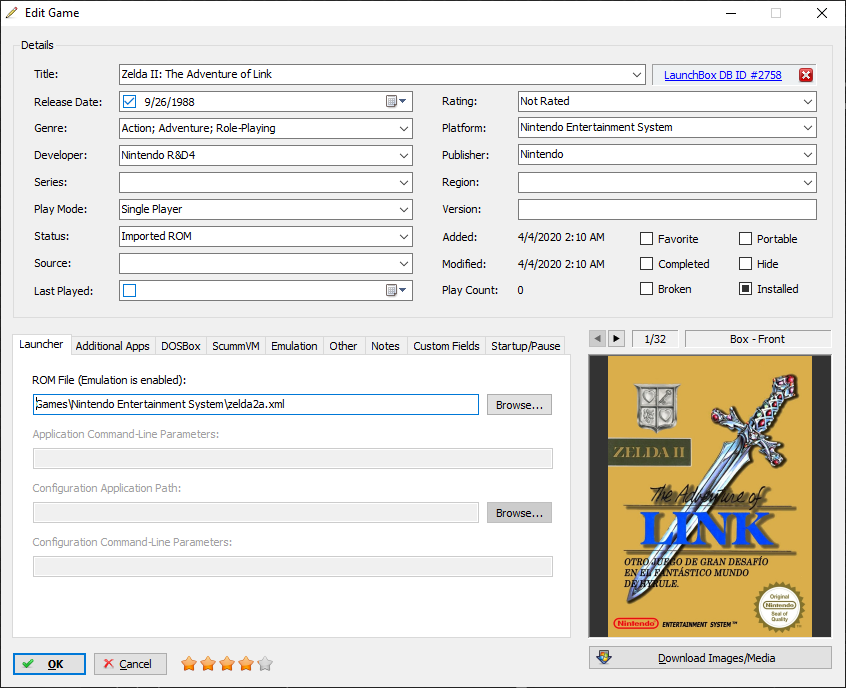This screenshot has height=688, width=846.
Task: Click the ROM File path field
Action: coord(256,404)
